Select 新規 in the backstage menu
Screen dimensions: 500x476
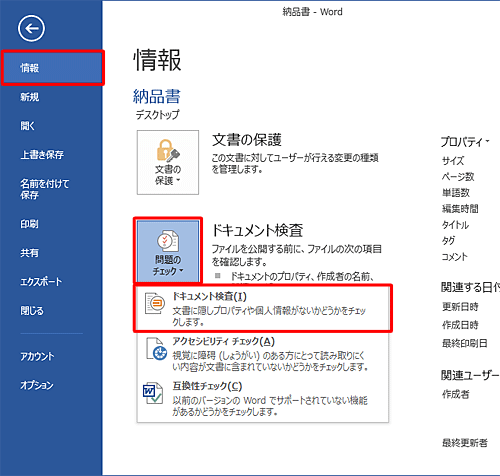(x=30, y=97)
